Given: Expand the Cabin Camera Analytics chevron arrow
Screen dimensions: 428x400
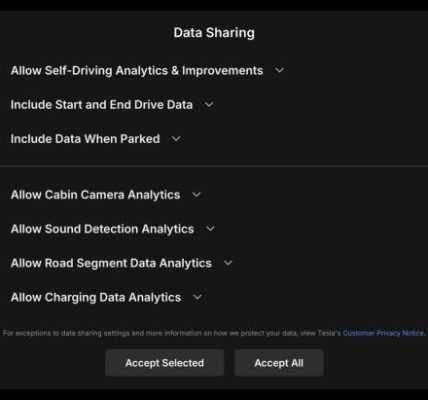Looking at the screenshot, I should point(197,194).
